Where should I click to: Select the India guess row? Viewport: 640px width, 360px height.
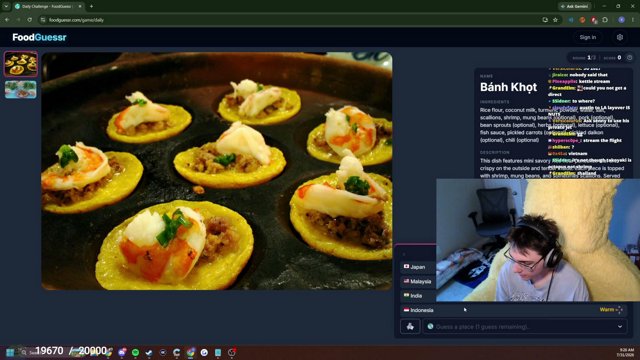418,296
